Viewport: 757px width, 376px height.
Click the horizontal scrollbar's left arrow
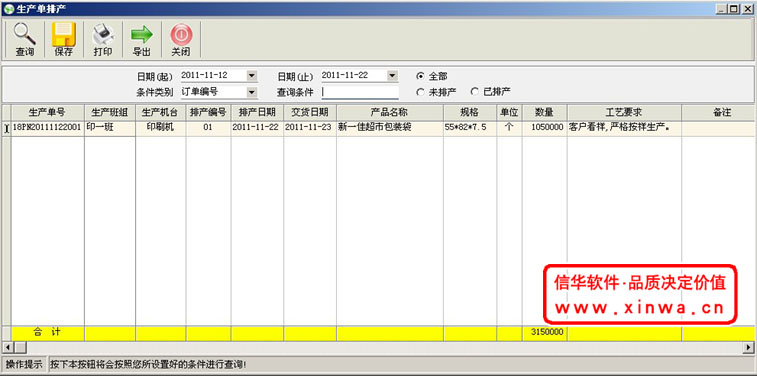pyautogui.click(x=7, y=347)
